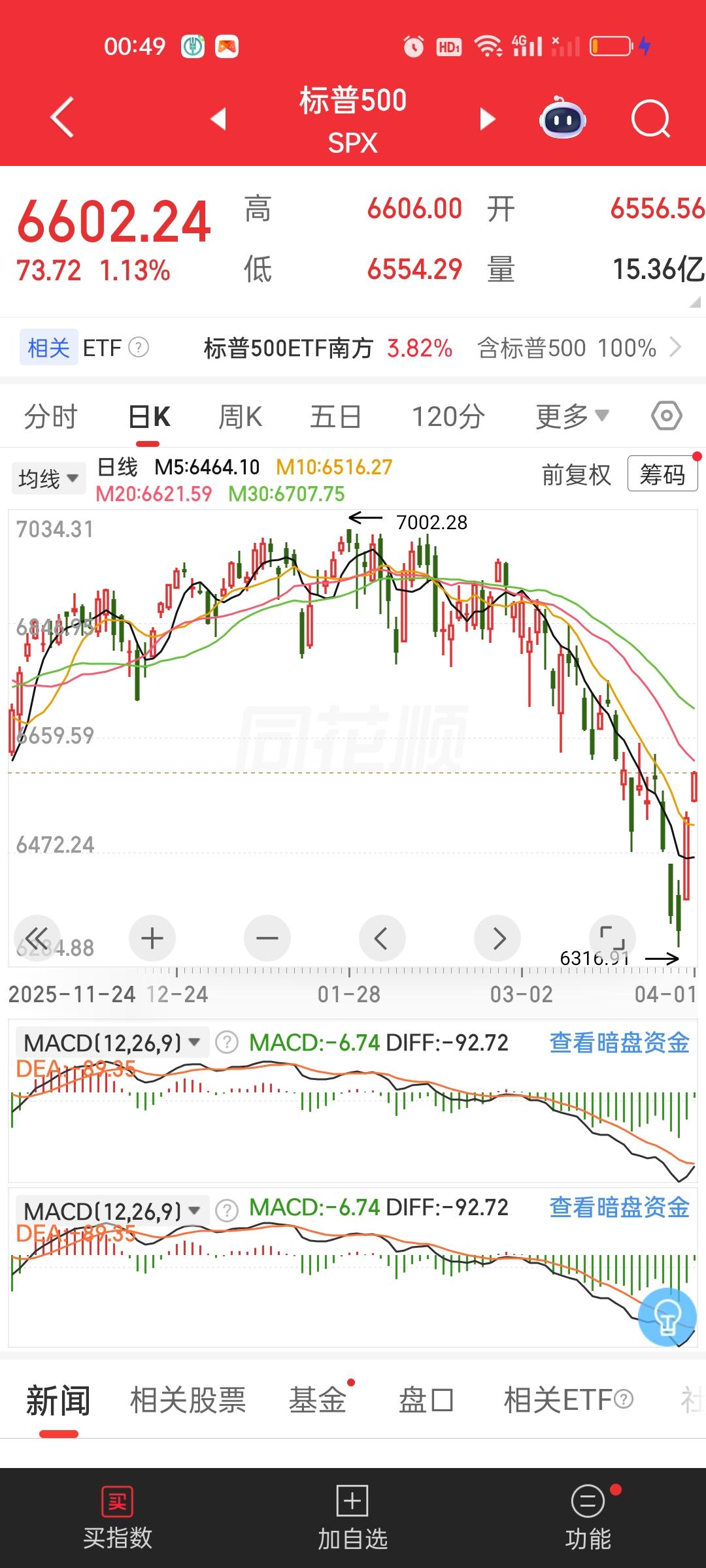Switch to the next index with right triangle
The width and height of the screenshot is (706, 1568).
pos(488,120)
